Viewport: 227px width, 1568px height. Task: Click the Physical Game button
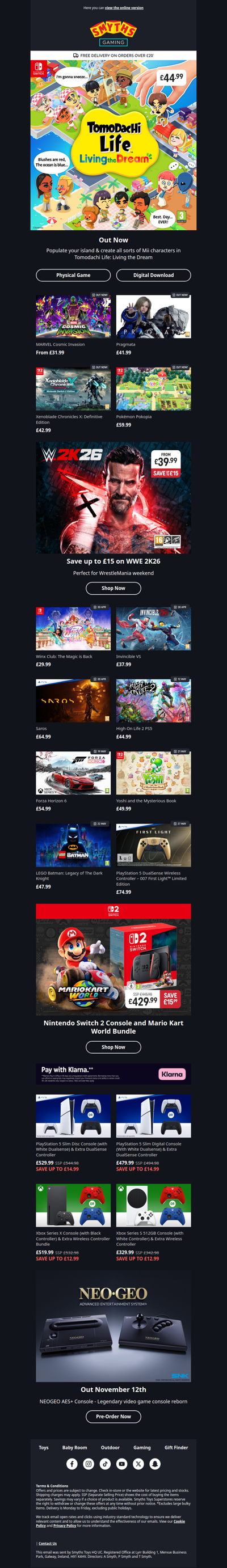[73, 275]
